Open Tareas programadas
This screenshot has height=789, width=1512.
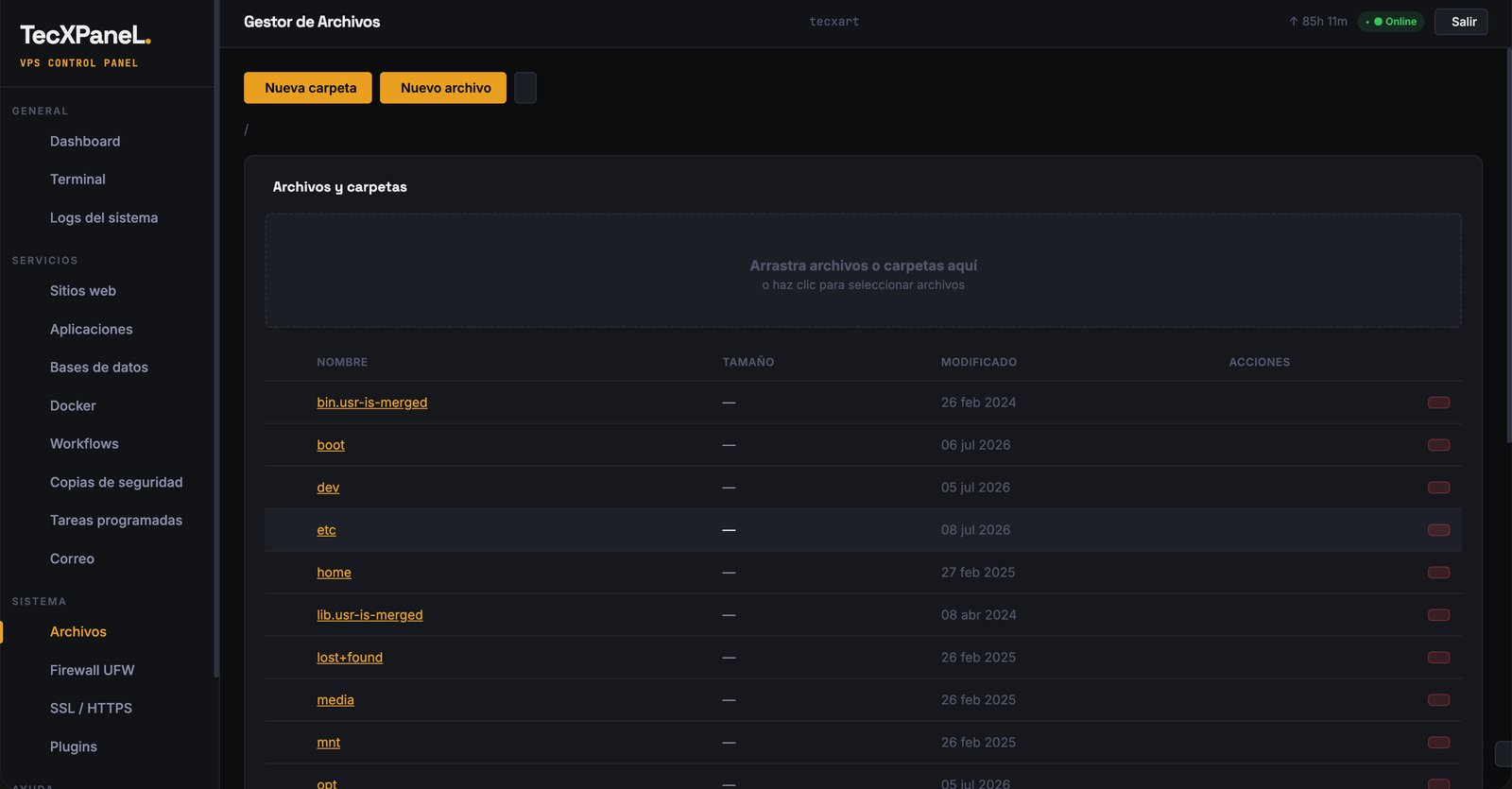[x=116, y=521]
